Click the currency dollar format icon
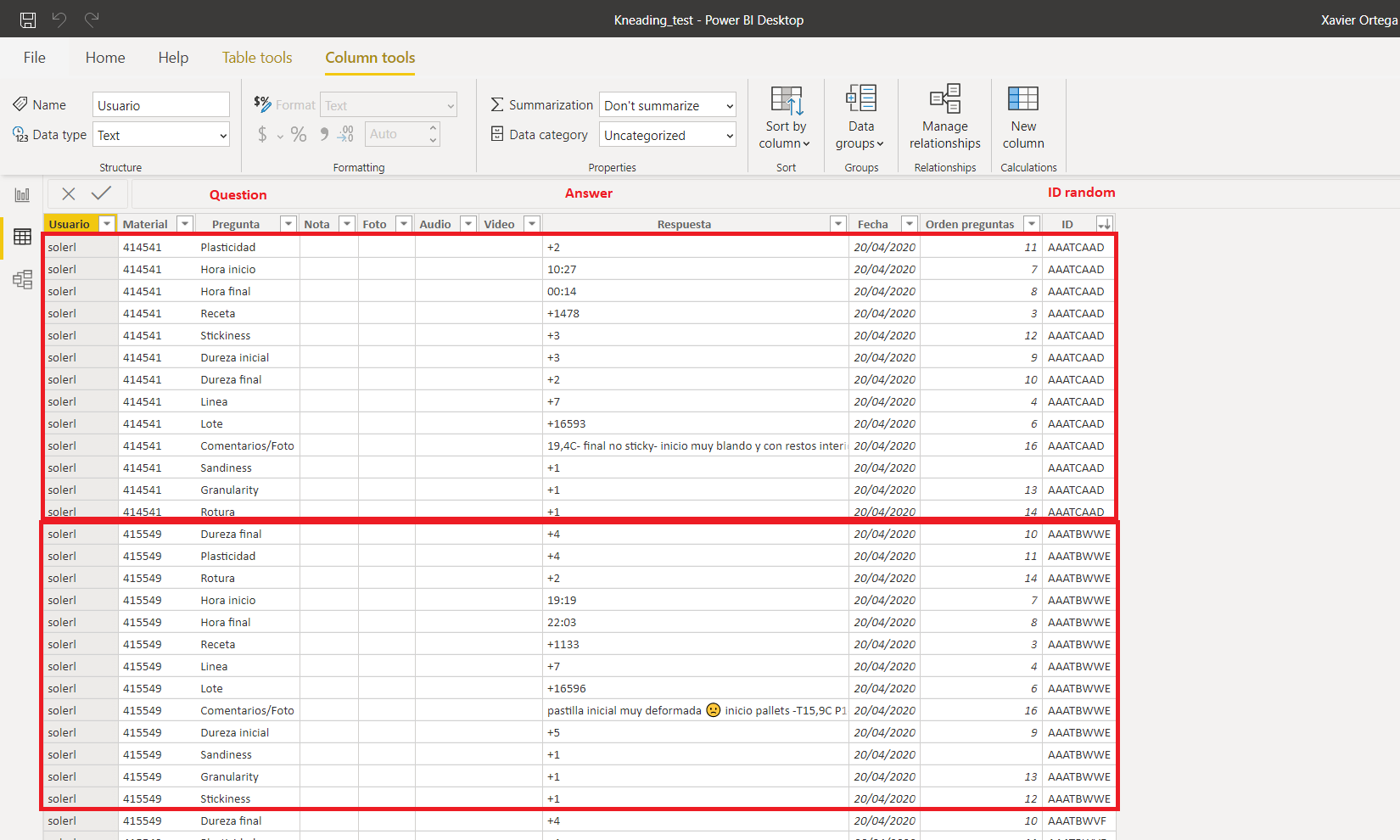Viewport: 1400px width, 840px height. [x=262, y=134]
